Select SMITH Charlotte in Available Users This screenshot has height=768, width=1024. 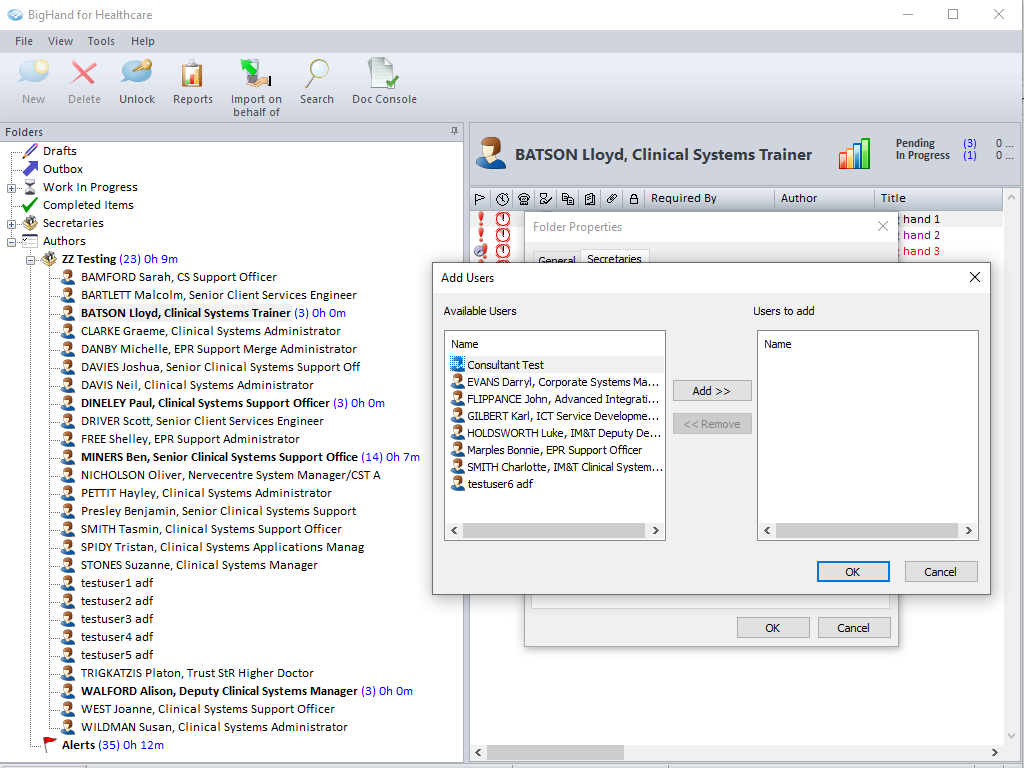coord(556,466)
